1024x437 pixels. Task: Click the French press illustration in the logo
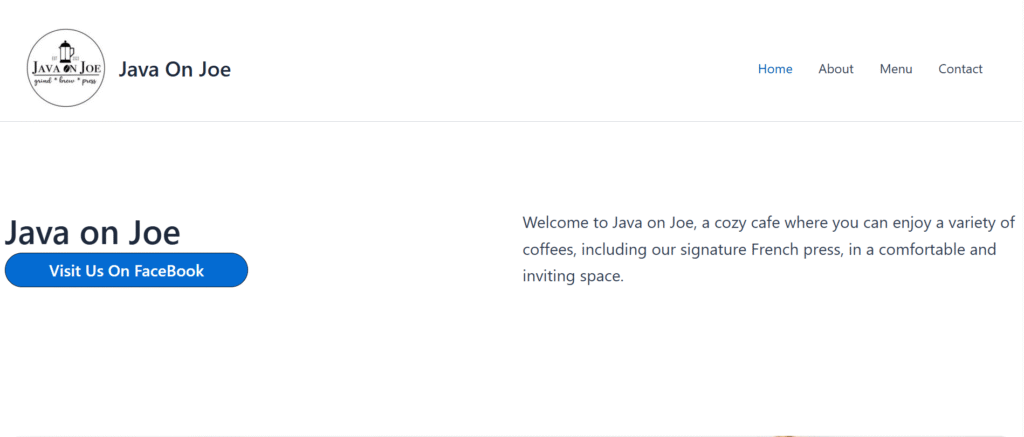[66, 50]
